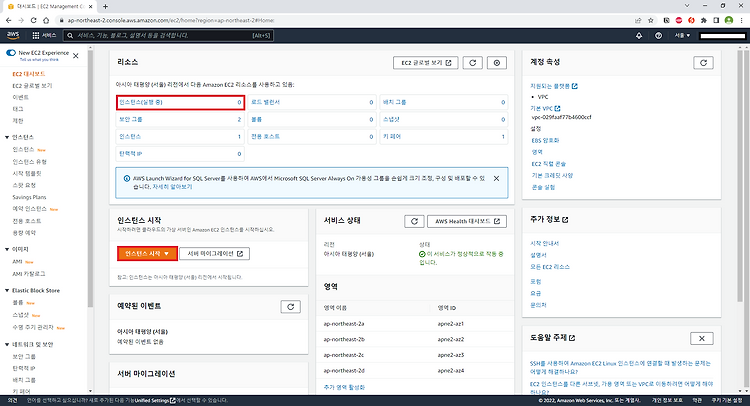Open 시작 템플릿 in sidebar

(x=27, y=174)
